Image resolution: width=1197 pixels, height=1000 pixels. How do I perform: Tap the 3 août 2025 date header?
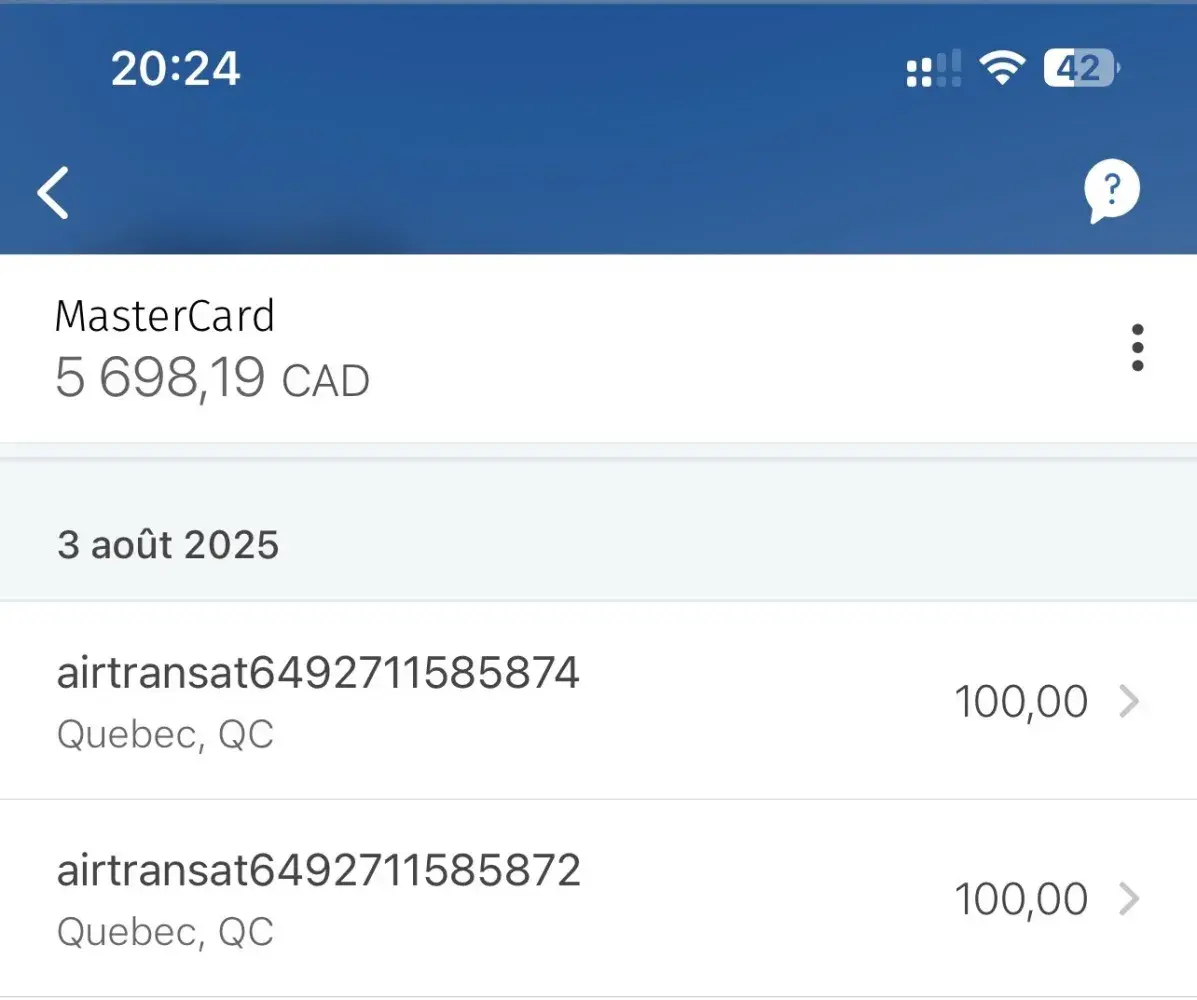(x=168, y=545)
